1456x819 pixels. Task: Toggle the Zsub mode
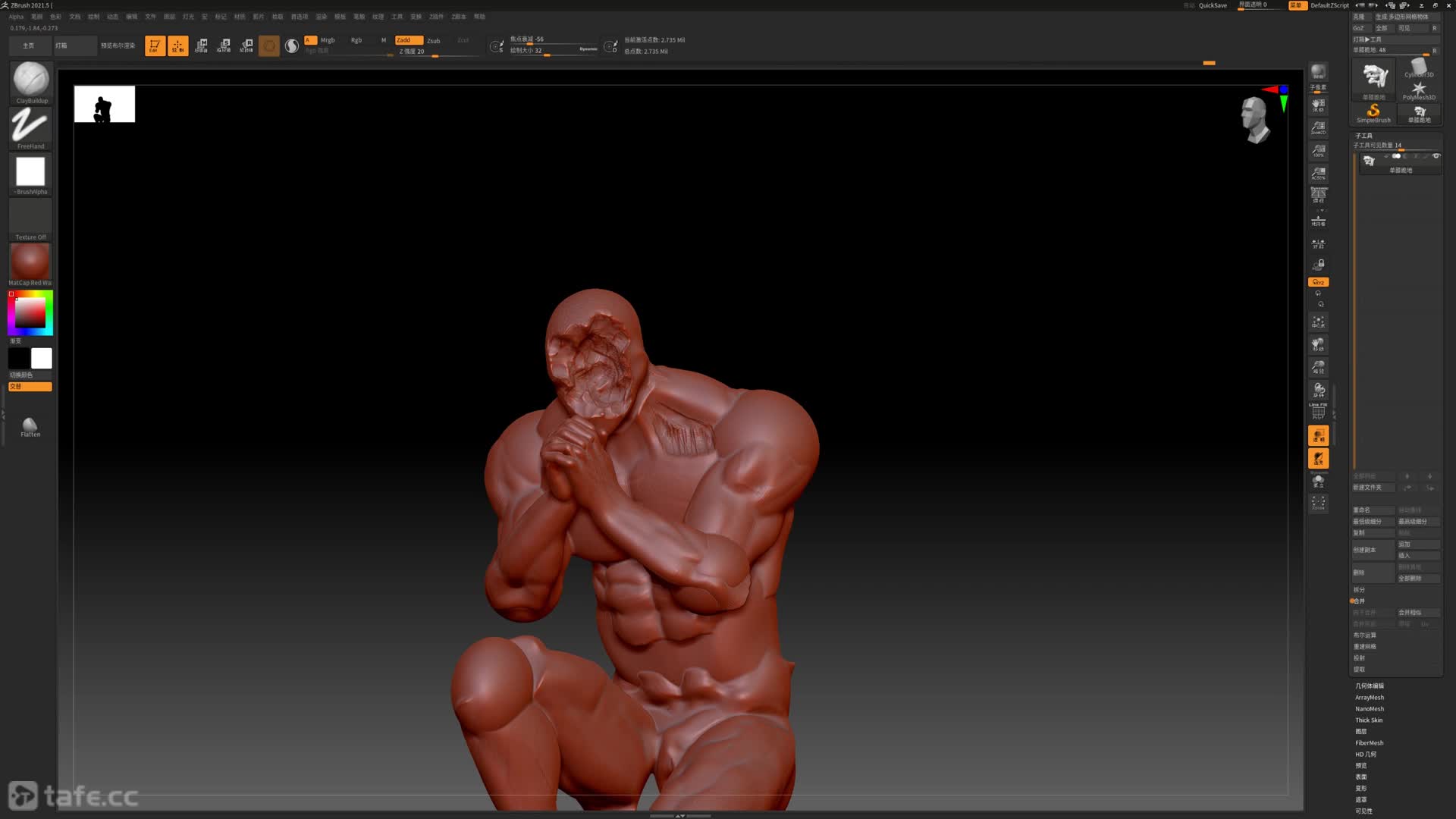pos(434,40)
